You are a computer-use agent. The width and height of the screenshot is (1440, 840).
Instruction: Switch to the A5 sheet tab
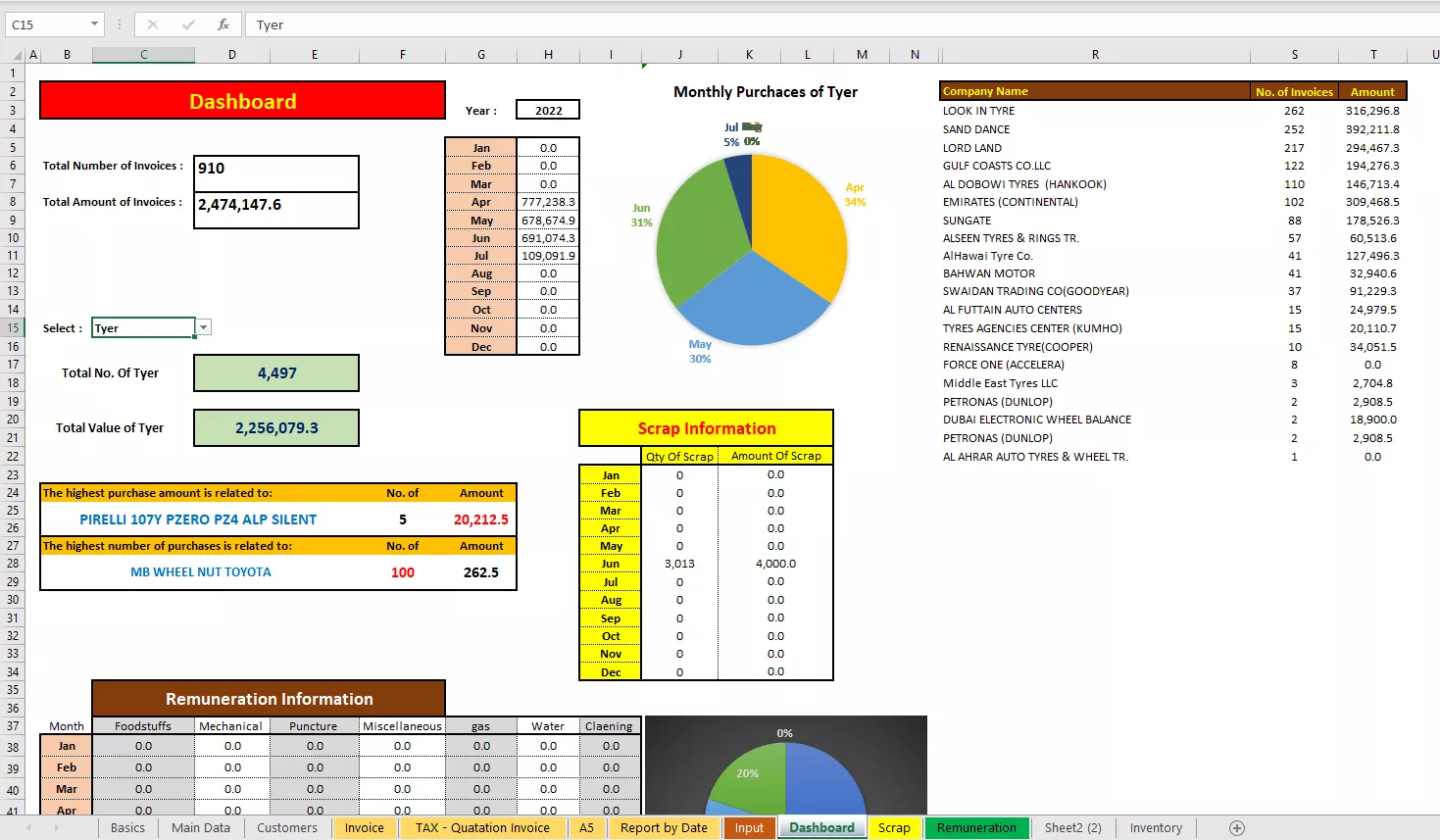pos(586,828)
